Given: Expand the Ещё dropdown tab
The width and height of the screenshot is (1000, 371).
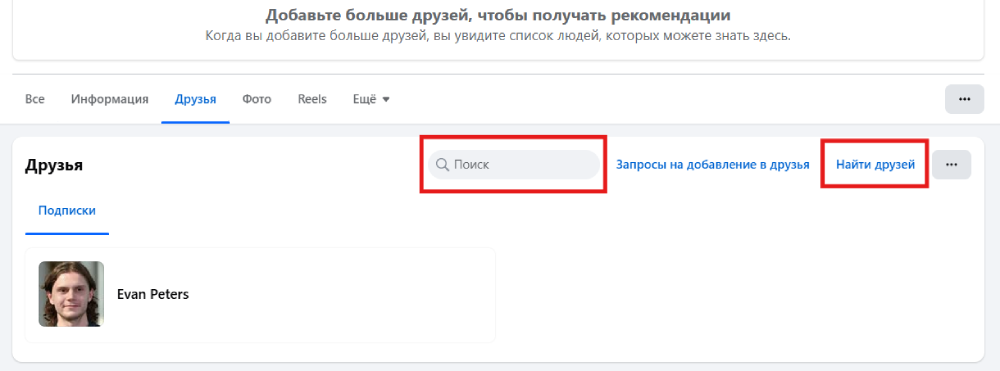Looking at the screenshot, I should tap(371, 99).
